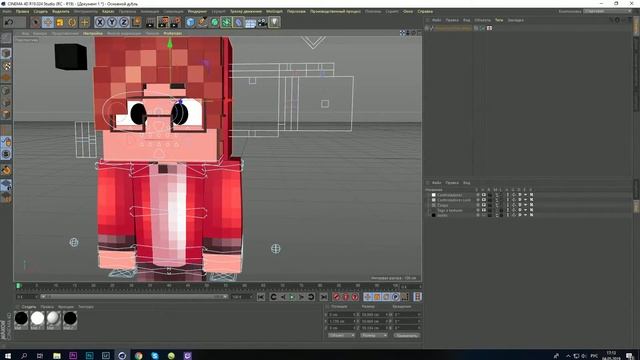The height and width of the screenshot is (360, 640).
Task: Switch to Polygons mode in left palette
Action: pos(6,115)
